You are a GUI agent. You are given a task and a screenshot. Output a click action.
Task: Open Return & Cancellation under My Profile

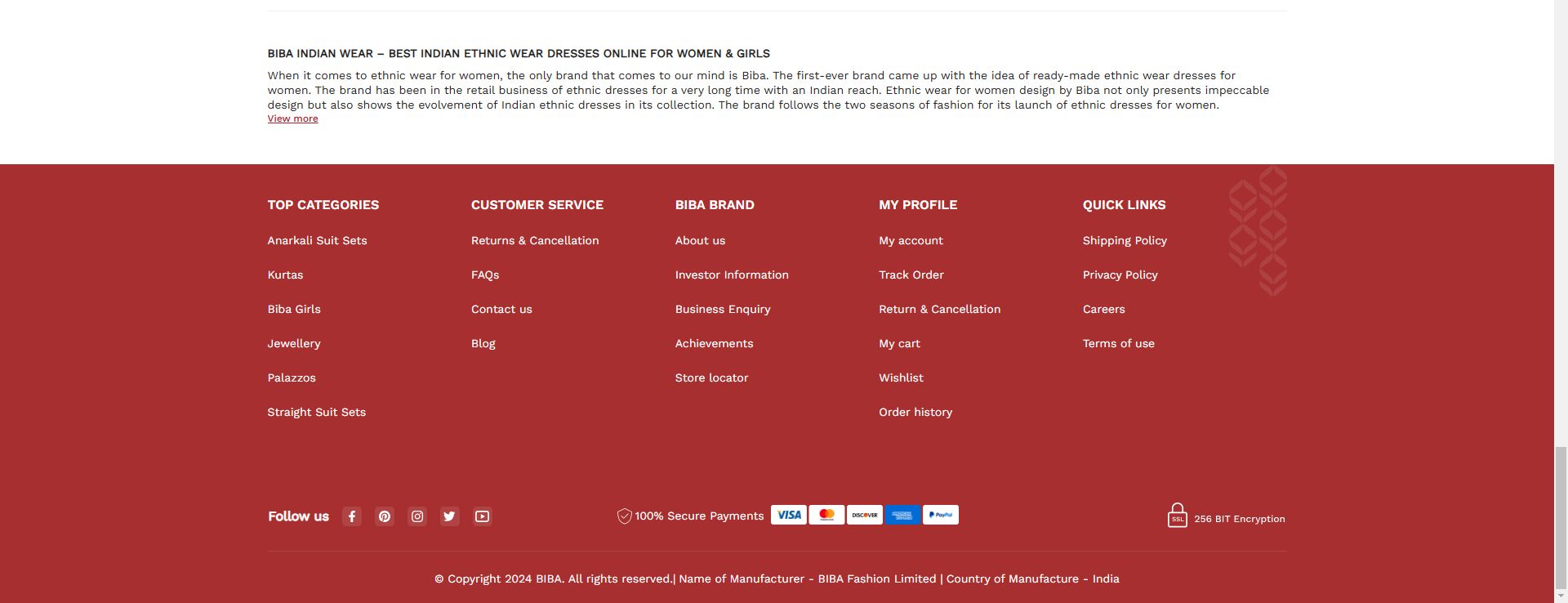939,309
